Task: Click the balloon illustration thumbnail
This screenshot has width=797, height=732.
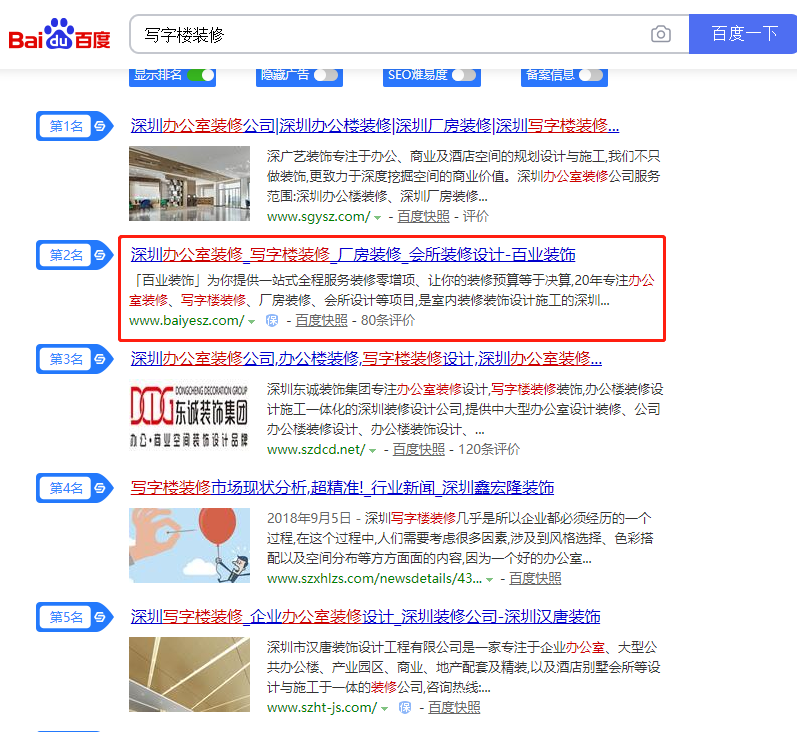Action: click(x=189, y=545)
